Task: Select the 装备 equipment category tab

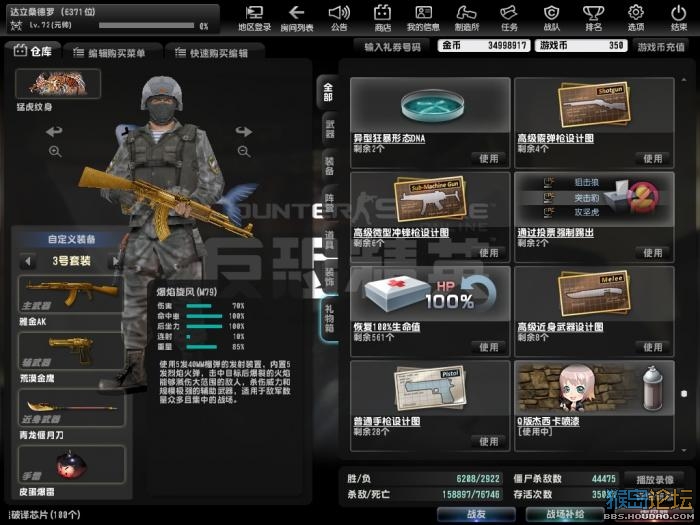Action: point(329,166)
